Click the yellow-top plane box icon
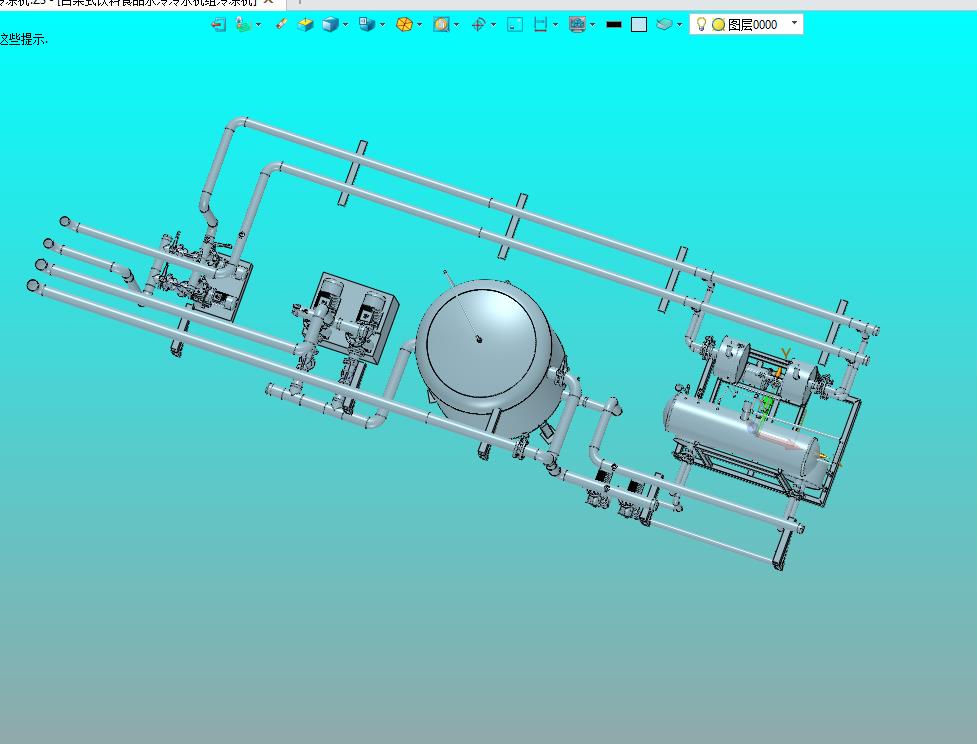This screenshot has height=744, width=977. click(305, 24)
